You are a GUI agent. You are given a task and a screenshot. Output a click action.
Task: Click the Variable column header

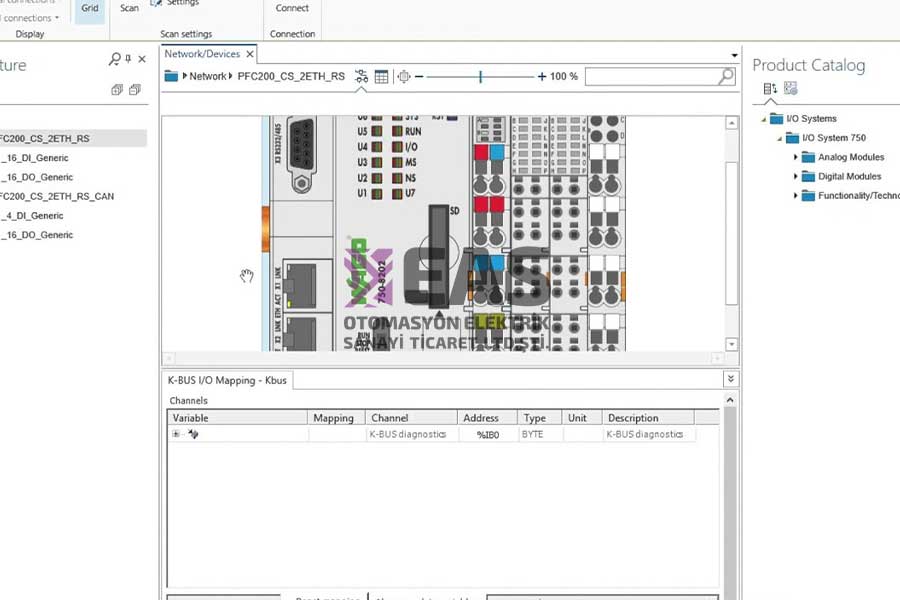pyautogui.click(x=237, y=418)
